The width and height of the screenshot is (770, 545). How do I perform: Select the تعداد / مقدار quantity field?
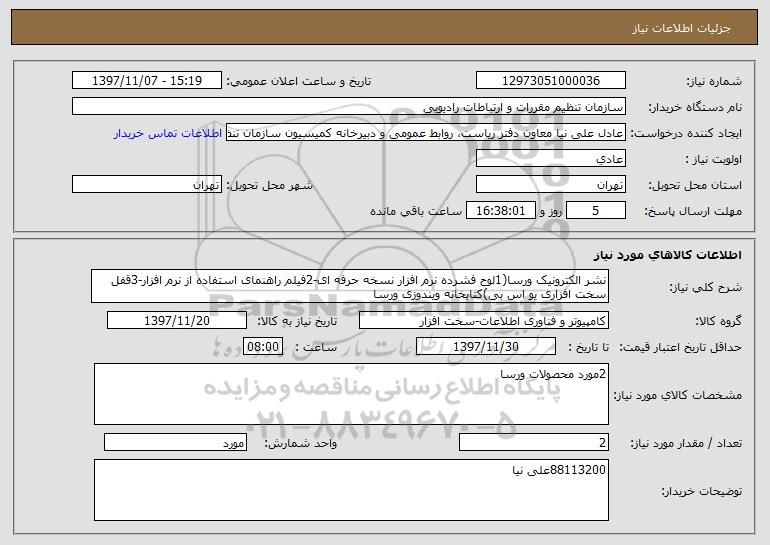pos(534,442)
